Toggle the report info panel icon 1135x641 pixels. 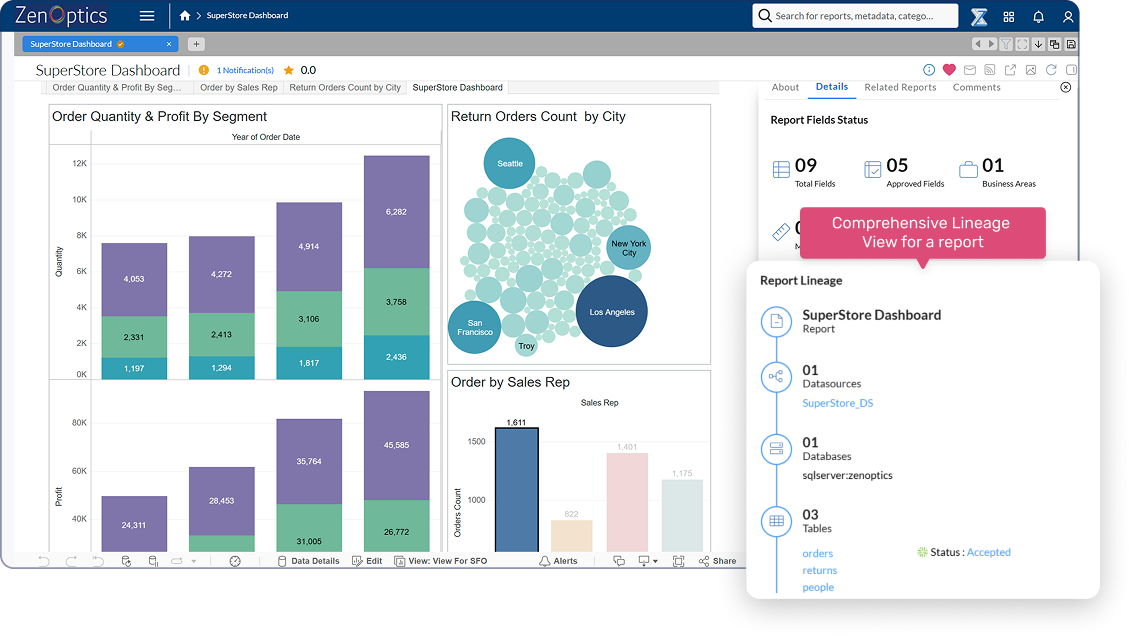[x=929, y=70]
